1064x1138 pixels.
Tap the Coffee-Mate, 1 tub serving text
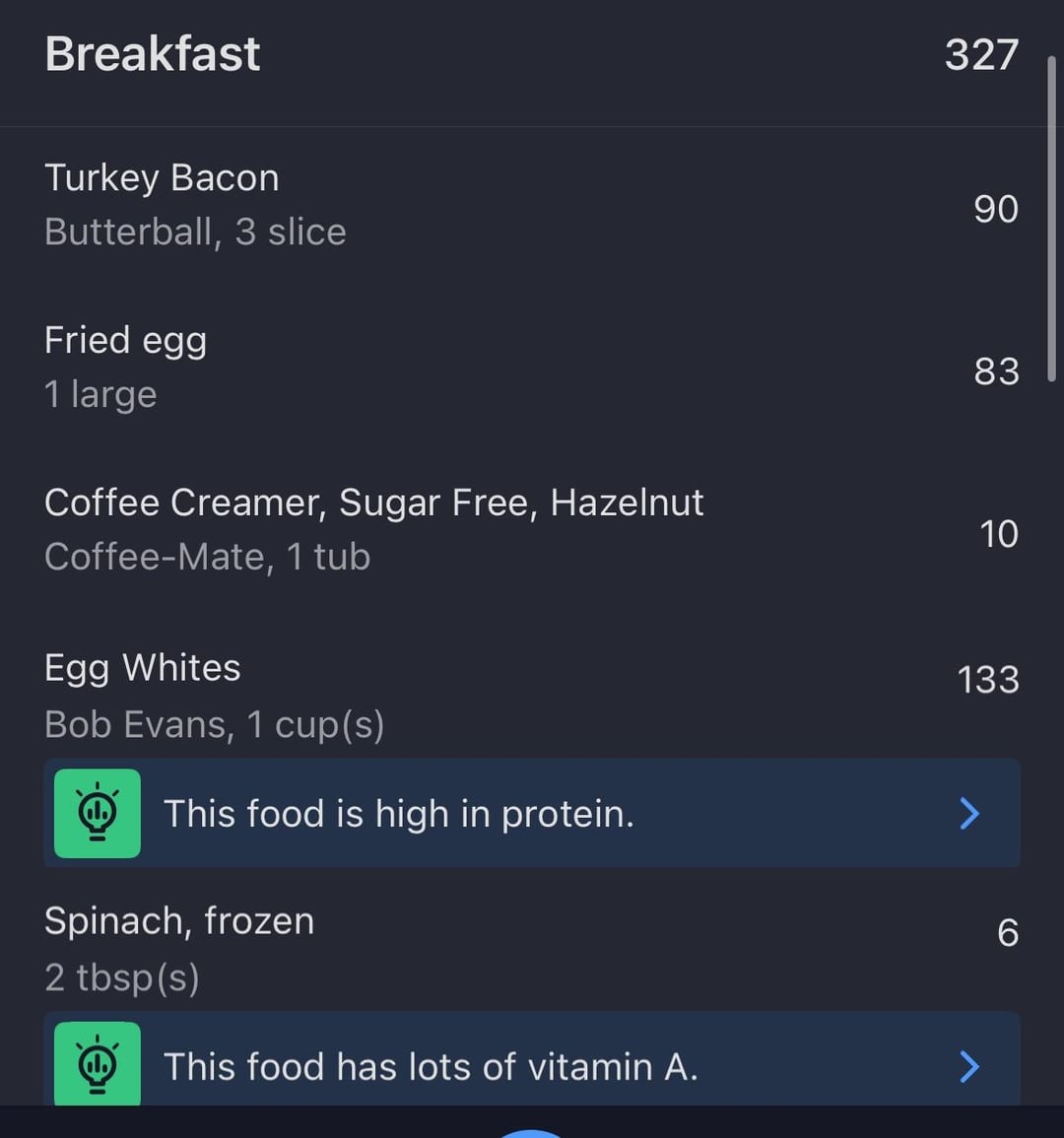(x=208, y=558)
